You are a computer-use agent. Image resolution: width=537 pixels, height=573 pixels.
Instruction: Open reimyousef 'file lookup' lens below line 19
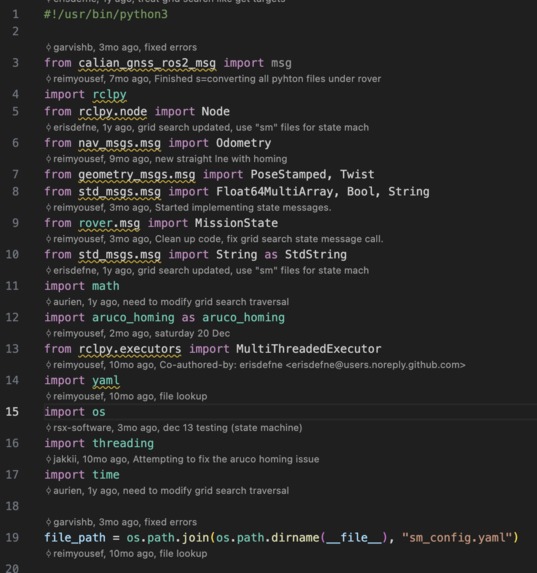126,553
